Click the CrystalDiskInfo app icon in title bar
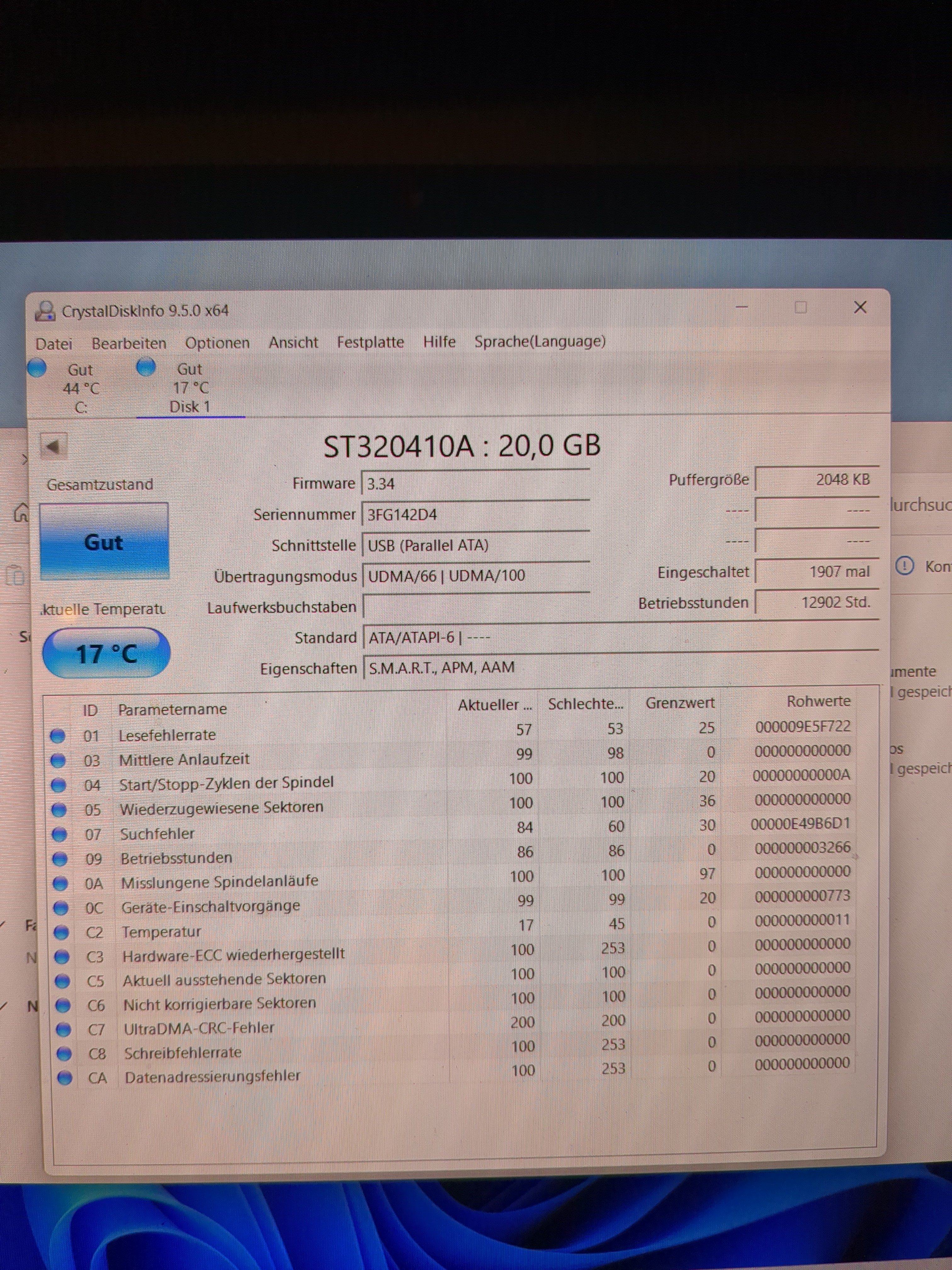This screenshot has height=1270, width=952. pos(45,311)
